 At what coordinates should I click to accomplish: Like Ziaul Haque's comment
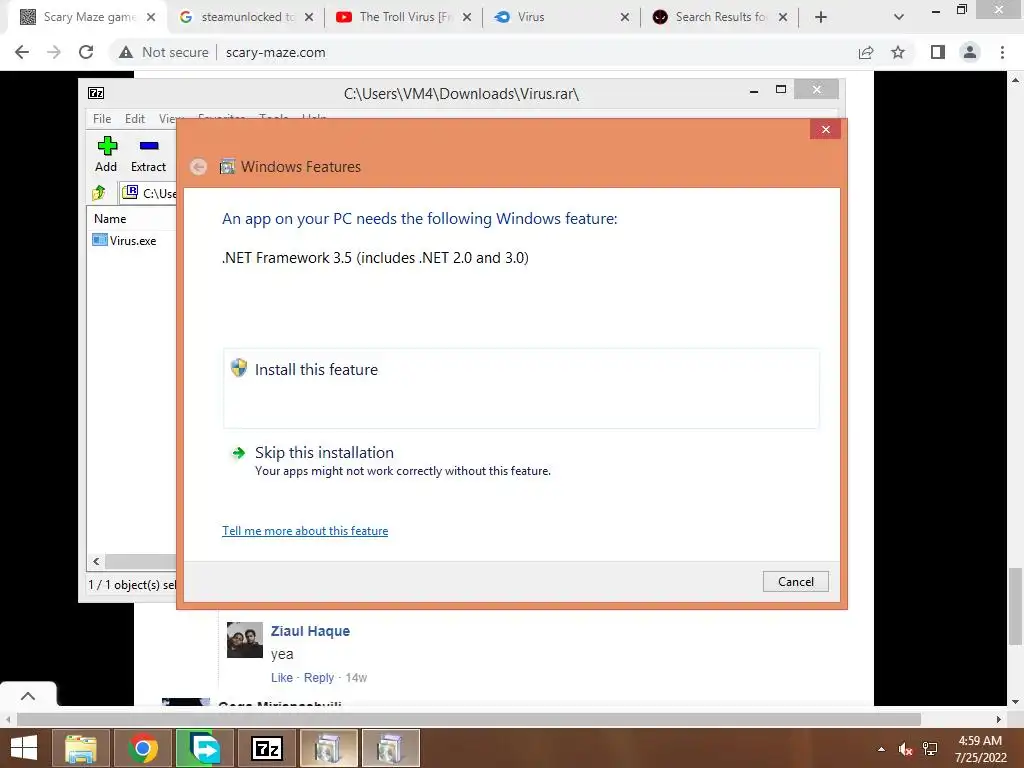click(281, 677)
